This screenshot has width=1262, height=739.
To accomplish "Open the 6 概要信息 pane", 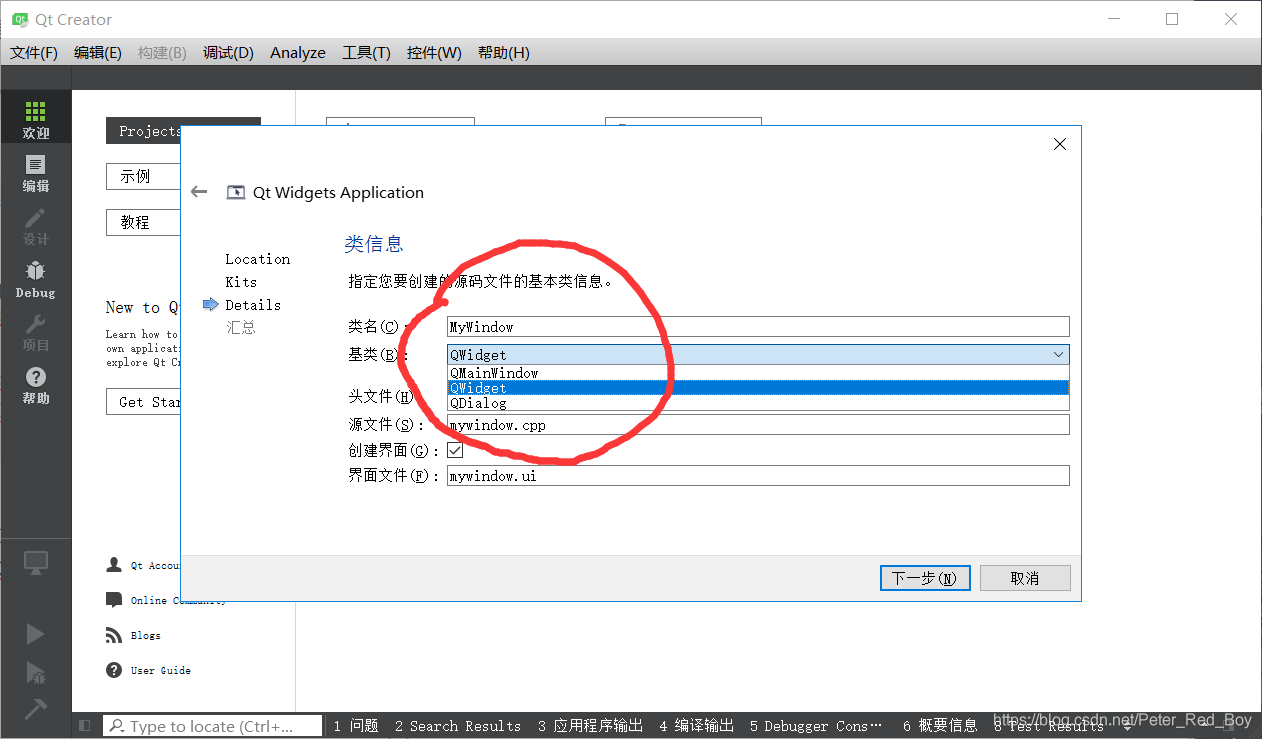I will pos(940,726).
